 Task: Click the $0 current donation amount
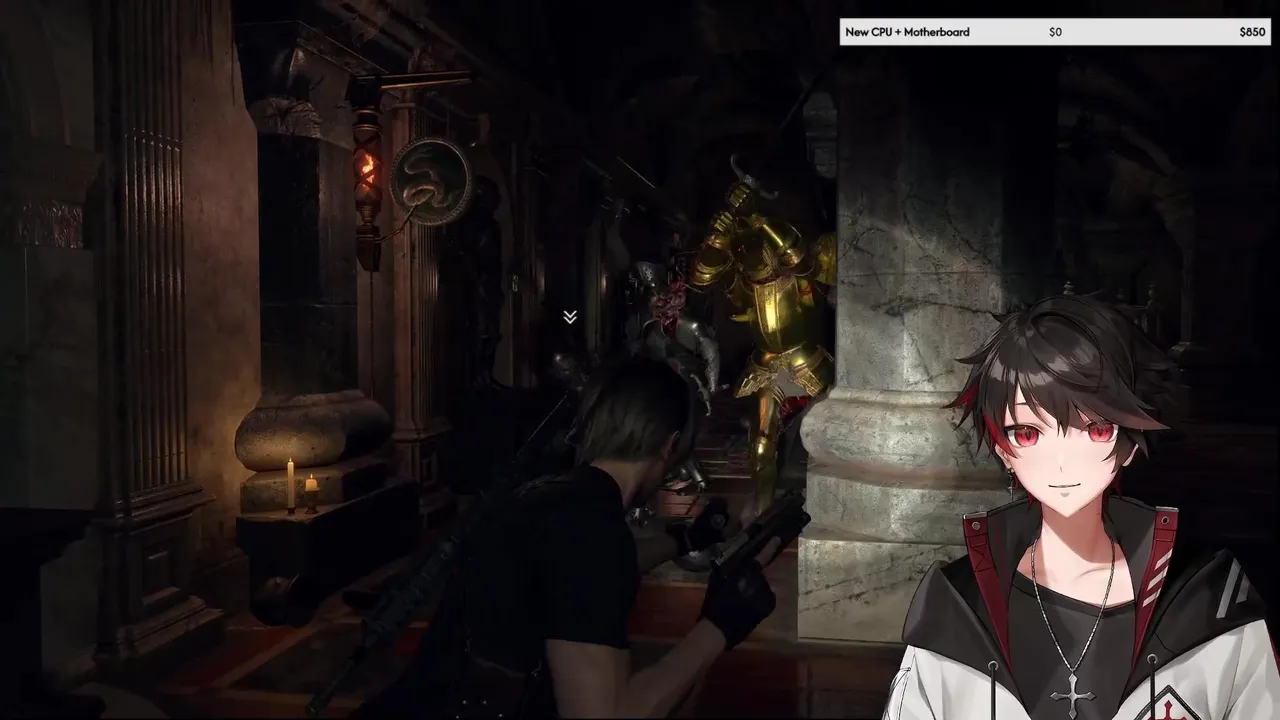click(x=1055, y=32)
